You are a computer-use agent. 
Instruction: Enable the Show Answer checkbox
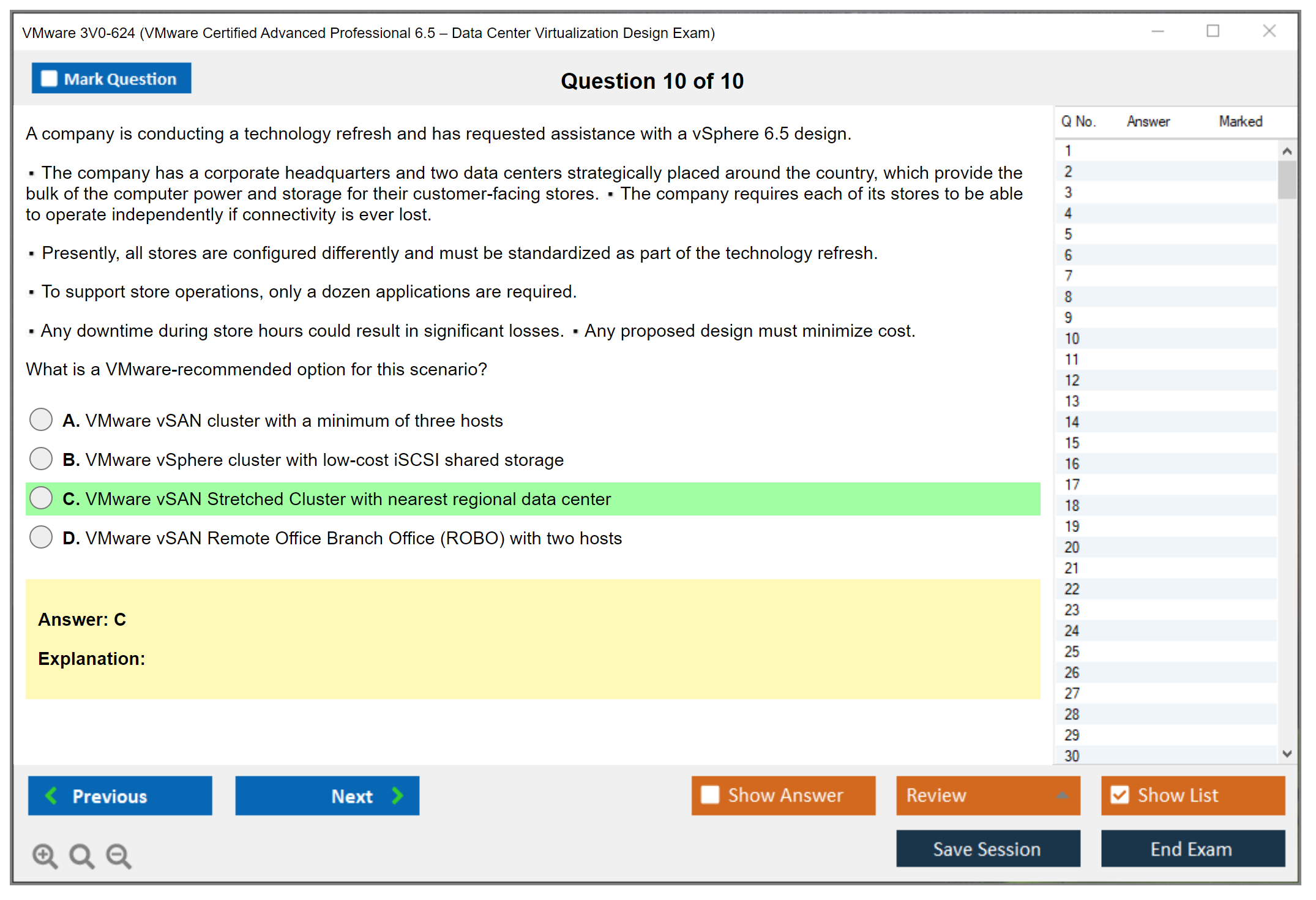click(710, 795)
